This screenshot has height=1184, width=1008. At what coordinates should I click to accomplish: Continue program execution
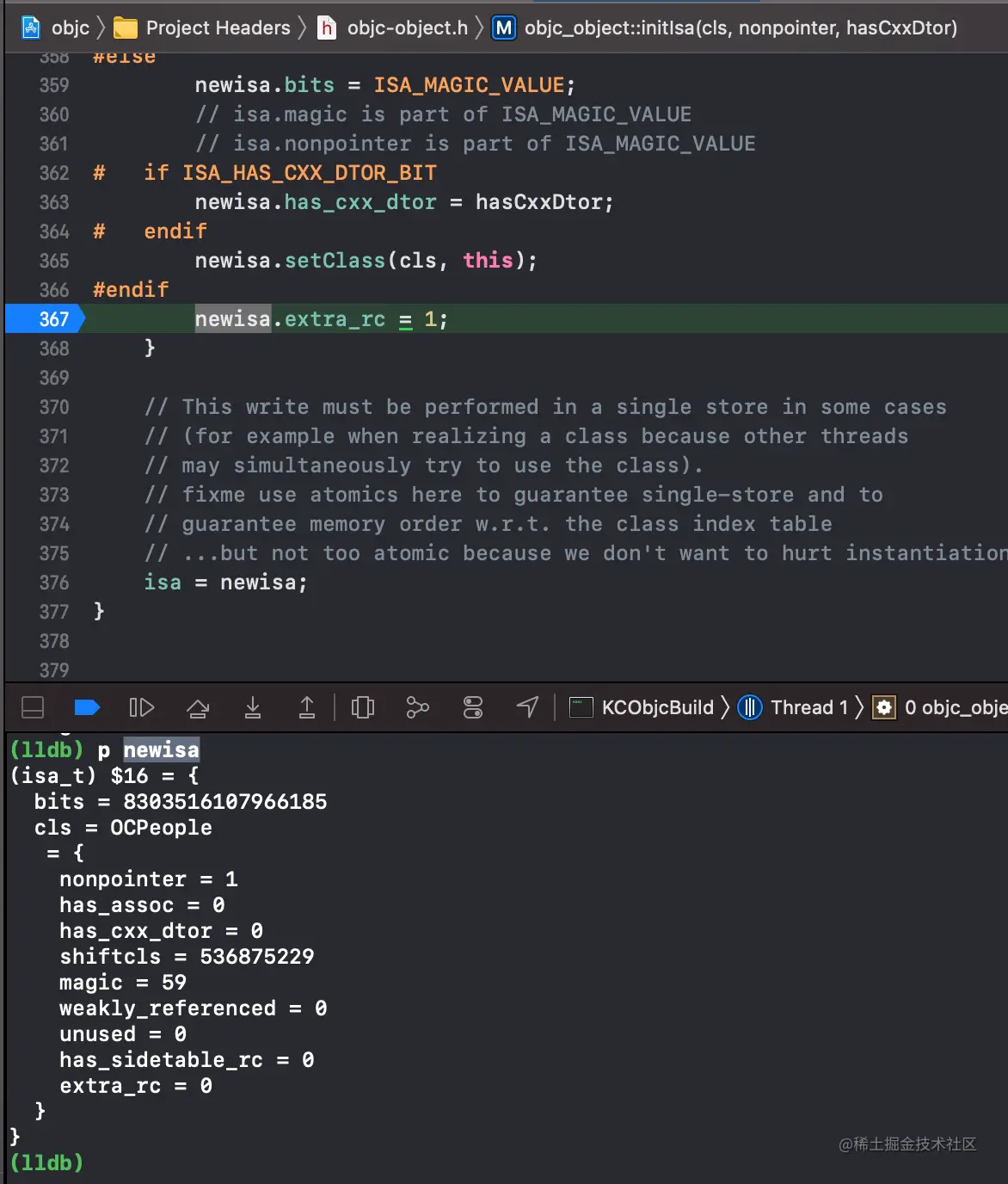(x=141, y=707)
